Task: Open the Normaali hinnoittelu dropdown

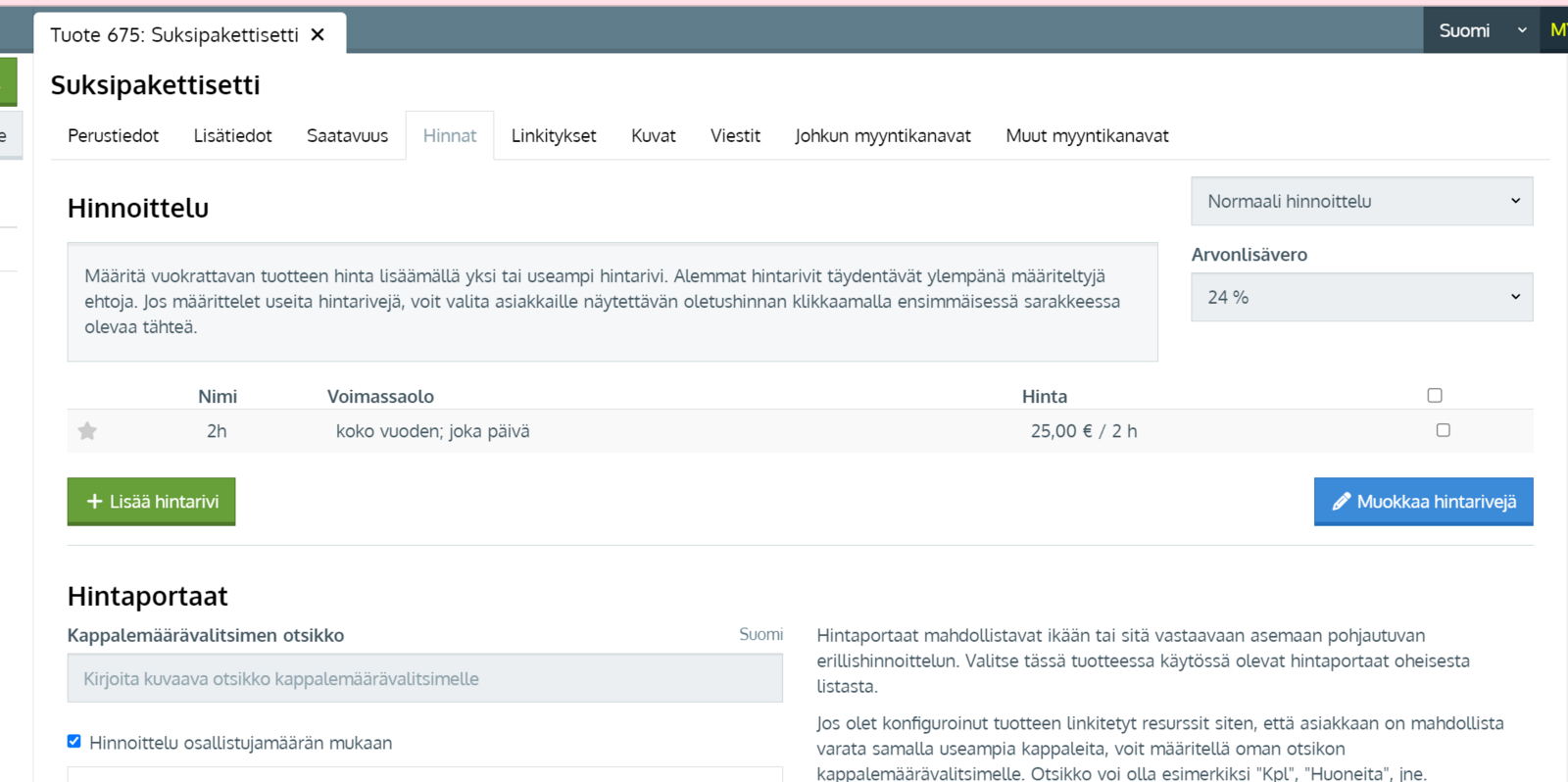Action: [1361, 202]
